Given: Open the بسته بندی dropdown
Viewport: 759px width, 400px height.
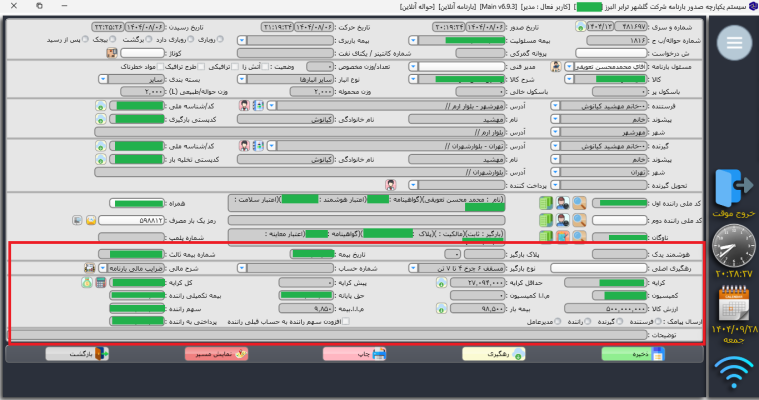Looking at the screenshot, I should (103, 77).
